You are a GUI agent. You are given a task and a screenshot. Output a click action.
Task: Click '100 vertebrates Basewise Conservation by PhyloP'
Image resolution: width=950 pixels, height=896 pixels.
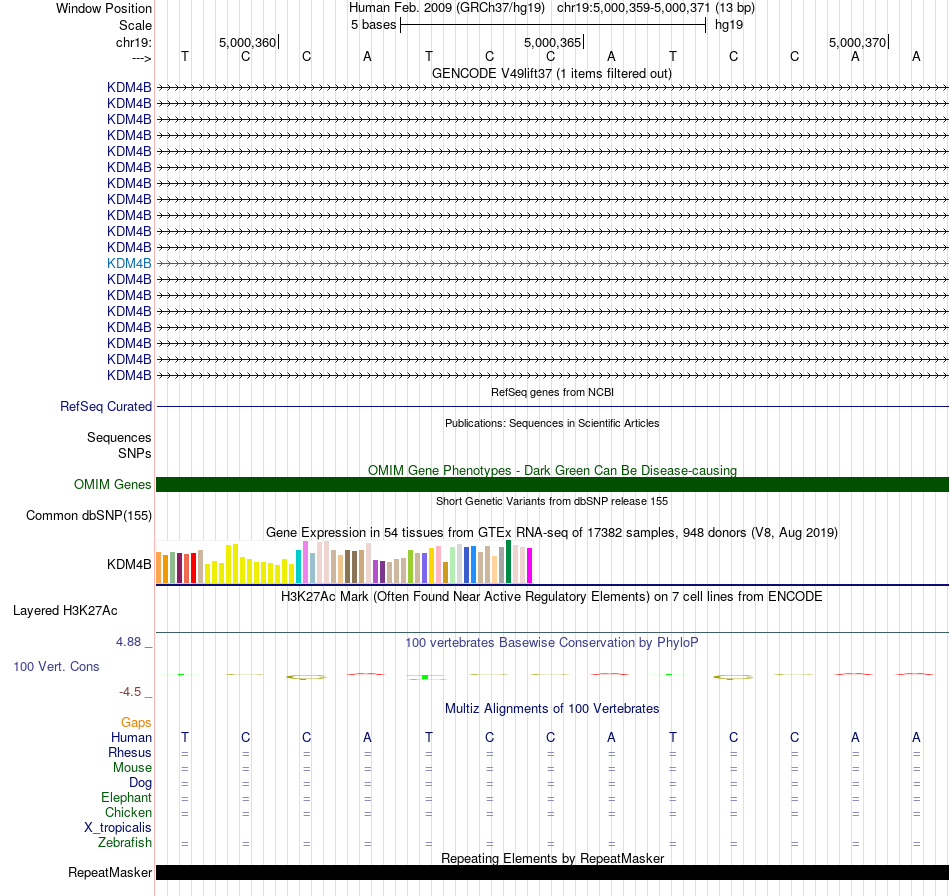[x=552, y=643]
